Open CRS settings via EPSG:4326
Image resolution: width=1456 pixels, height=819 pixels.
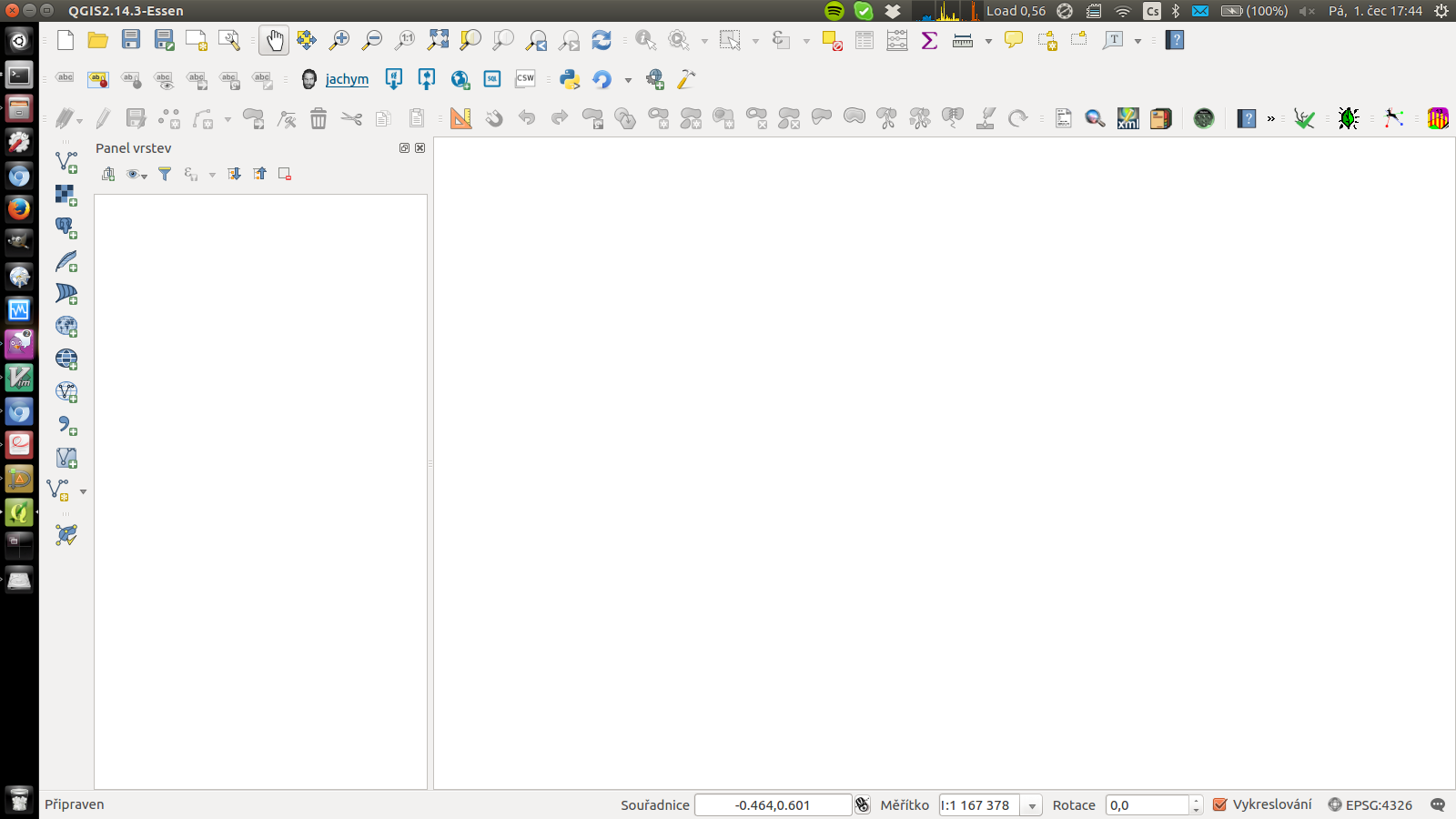pos(1370,804)
